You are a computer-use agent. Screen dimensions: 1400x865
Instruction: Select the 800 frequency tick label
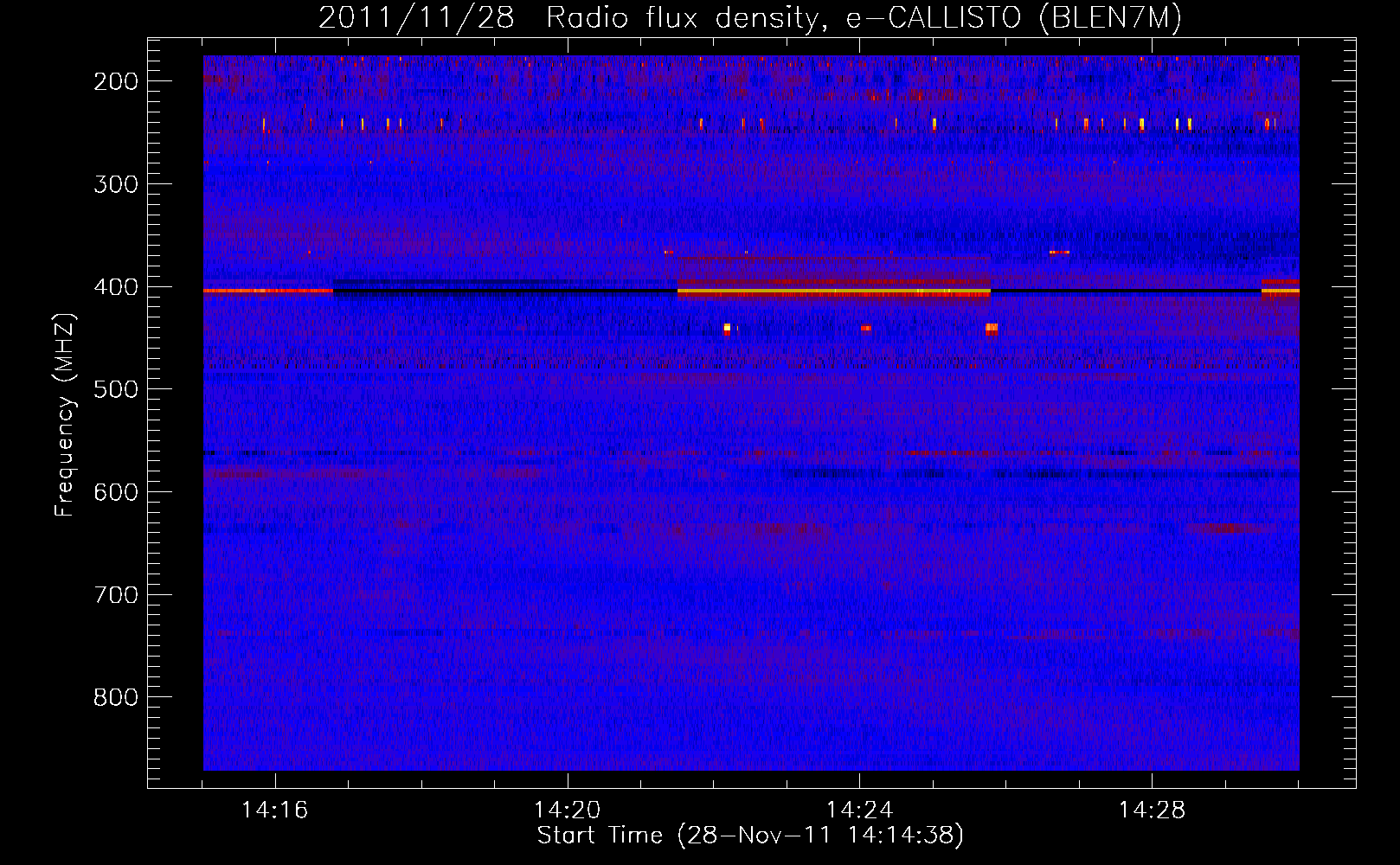coord(116,697)
